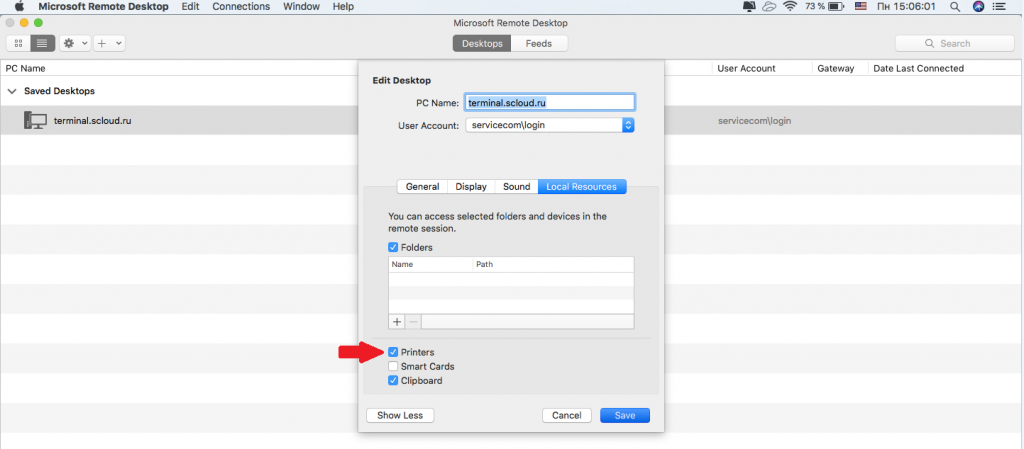Viewport: 1024px width, 449px height.
Task: Select the Feeds segment
Action: tap(539, 44)
